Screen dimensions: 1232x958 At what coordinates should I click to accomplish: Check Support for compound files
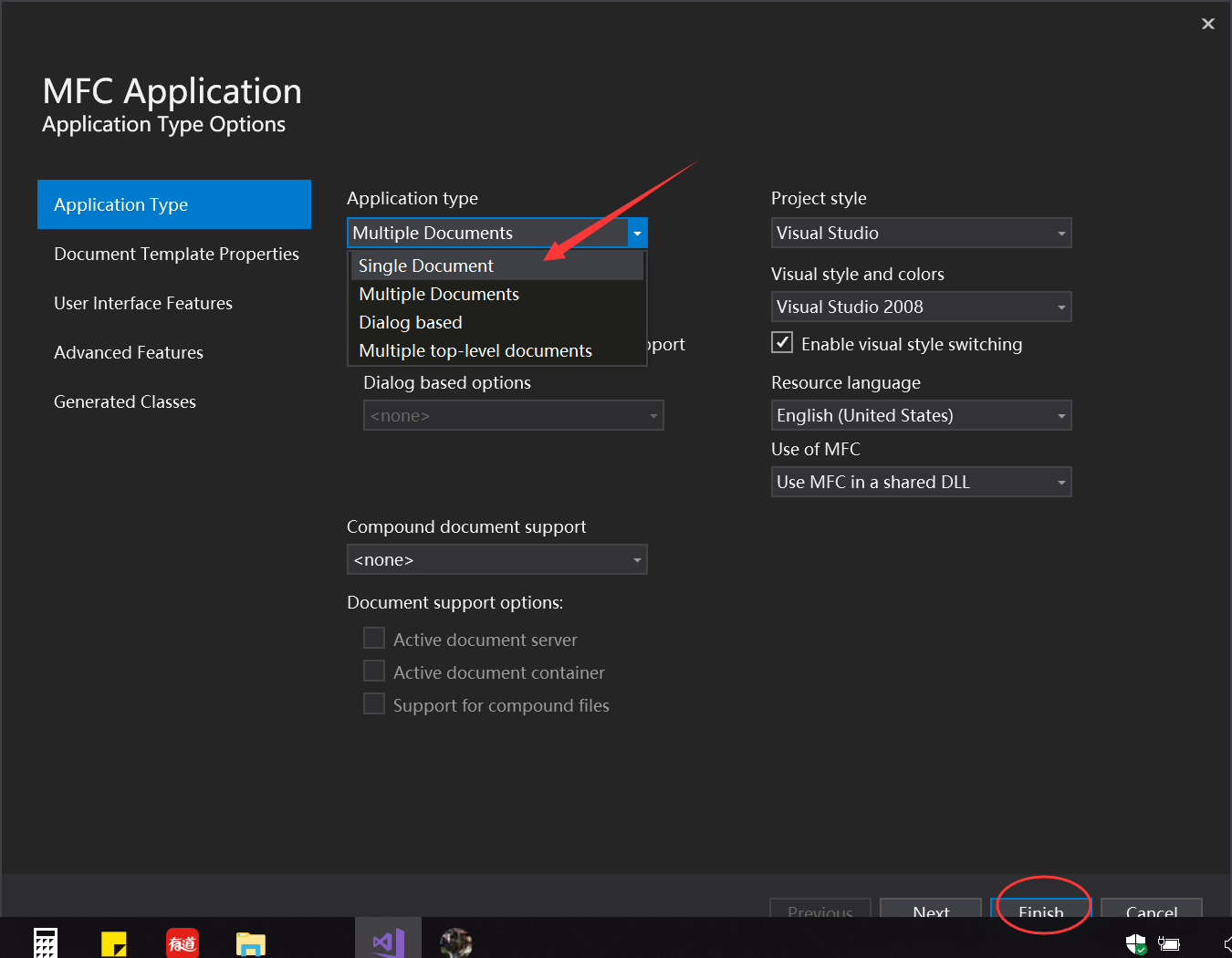pos(374,703)
